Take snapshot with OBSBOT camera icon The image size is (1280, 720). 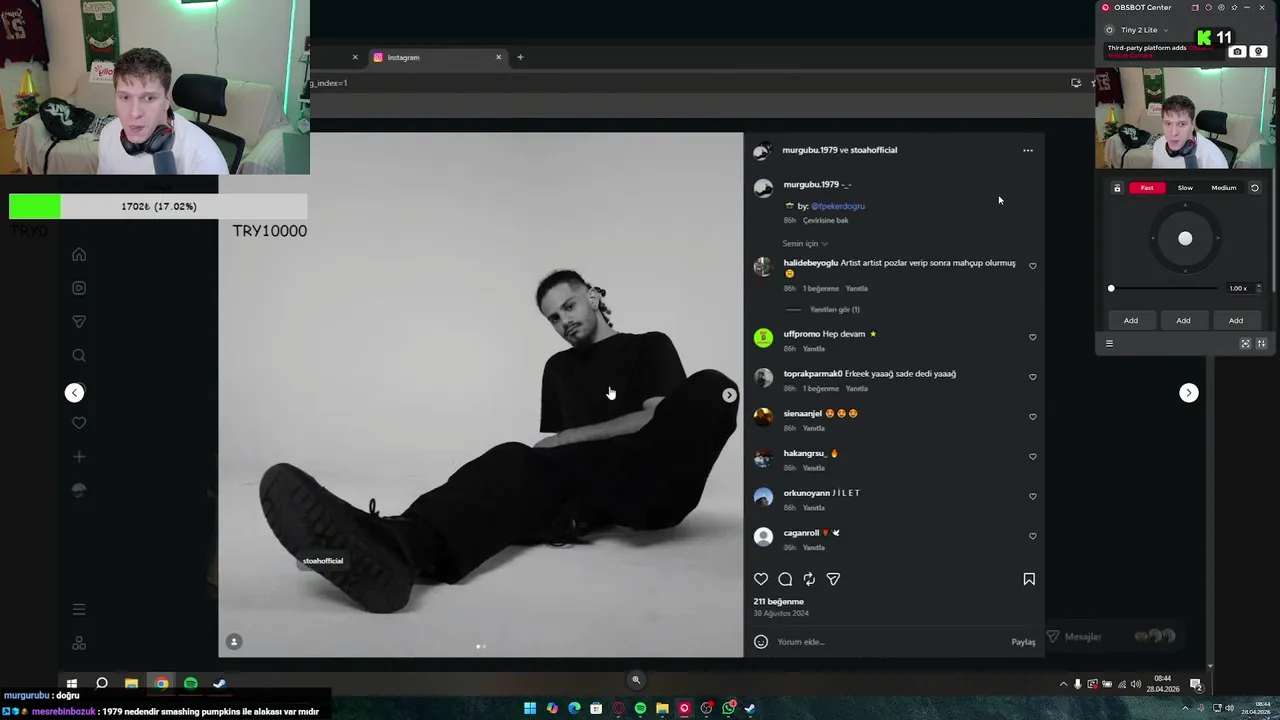click(x=1237, y=51)
